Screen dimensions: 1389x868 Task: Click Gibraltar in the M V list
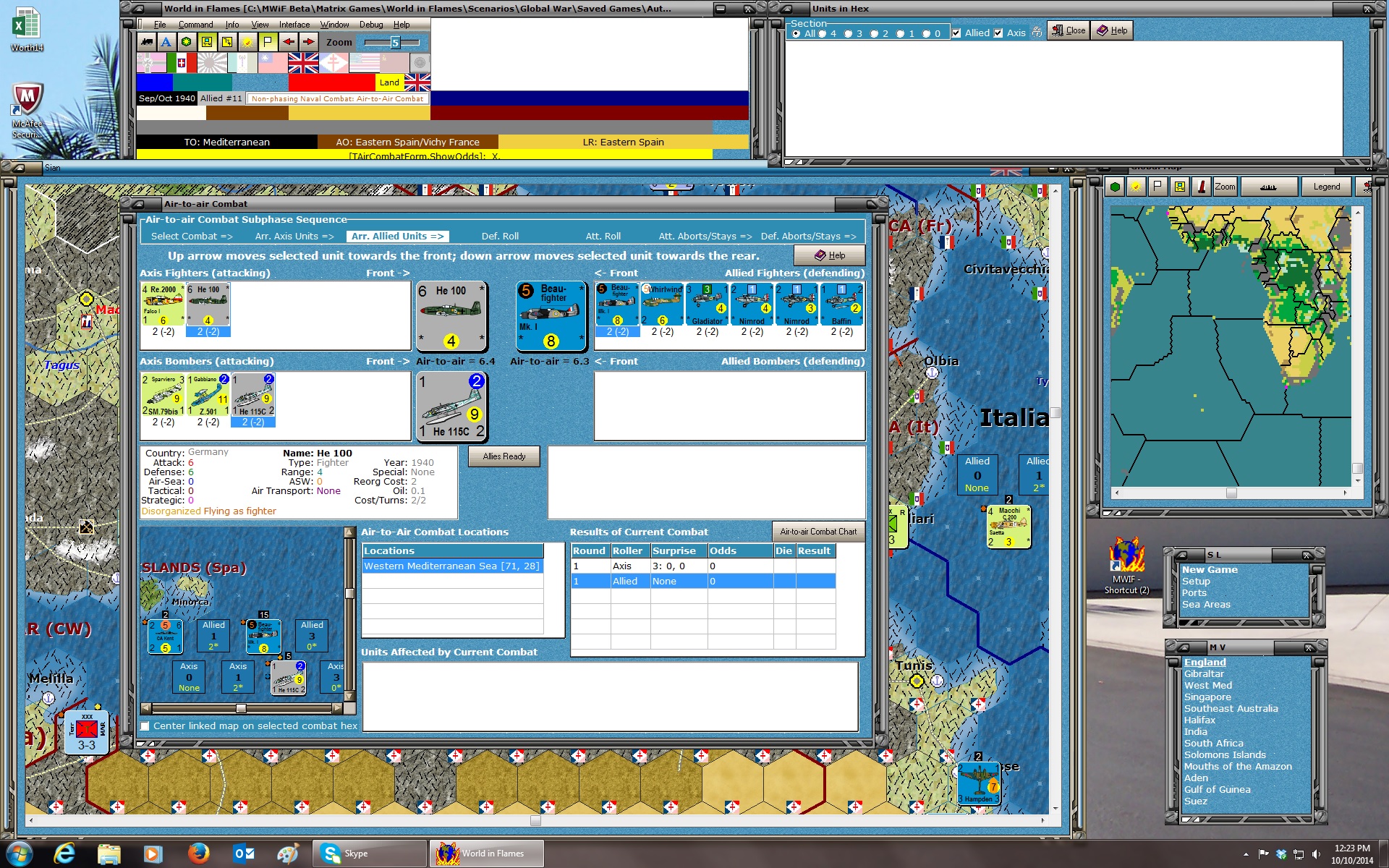1204,674
